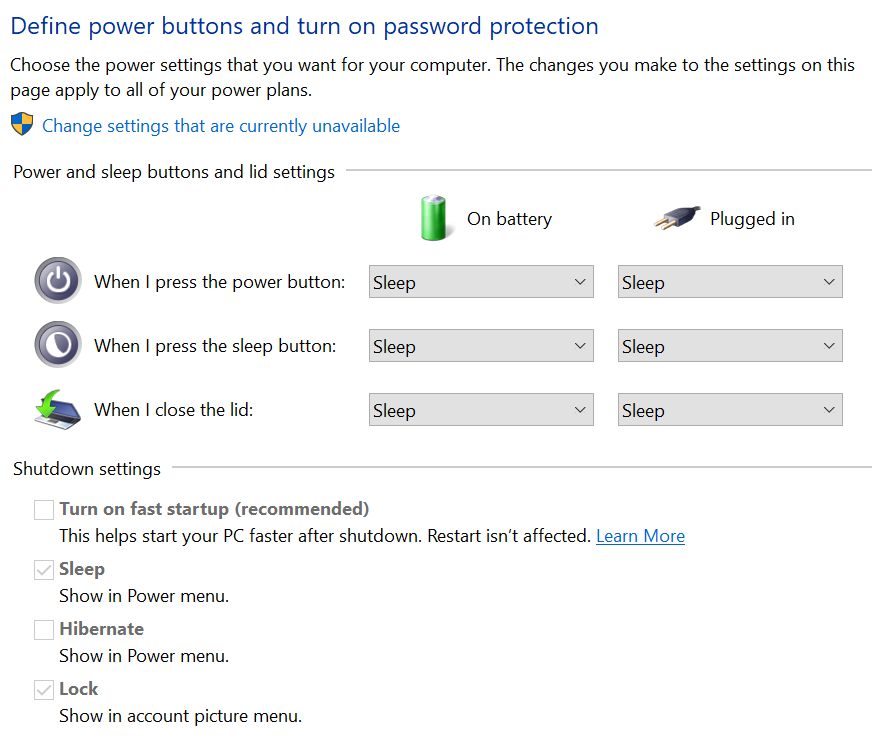Open close lid On battery dropdown
The width and height of the screenshot is (876, 742).
click(481, 410)
